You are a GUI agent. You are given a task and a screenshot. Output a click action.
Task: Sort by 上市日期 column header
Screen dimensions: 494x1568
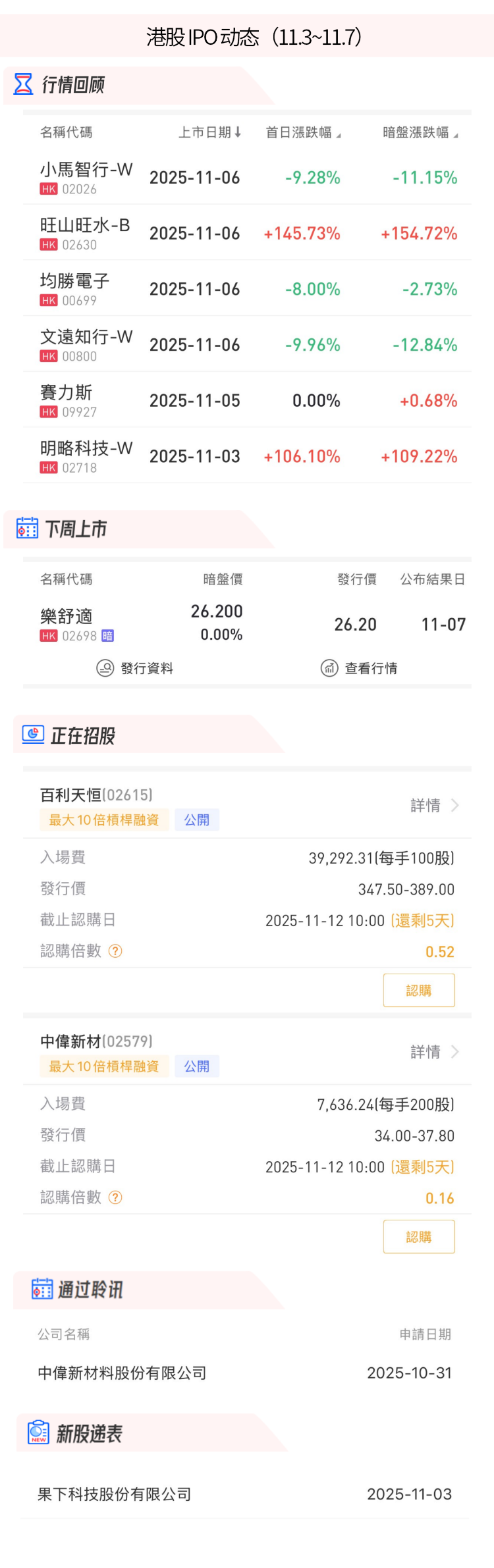[209, 132]
